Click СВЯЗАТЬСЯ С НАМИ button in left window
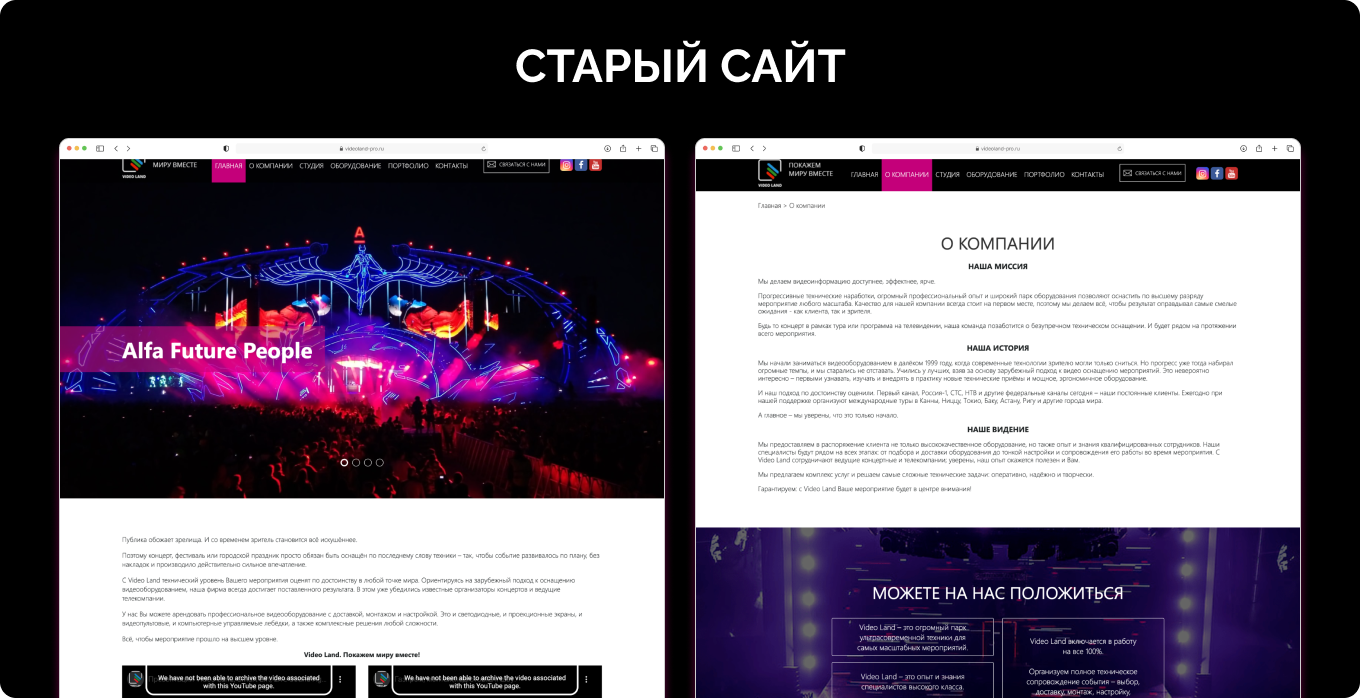1360x698 pixels. pos(516,165)
